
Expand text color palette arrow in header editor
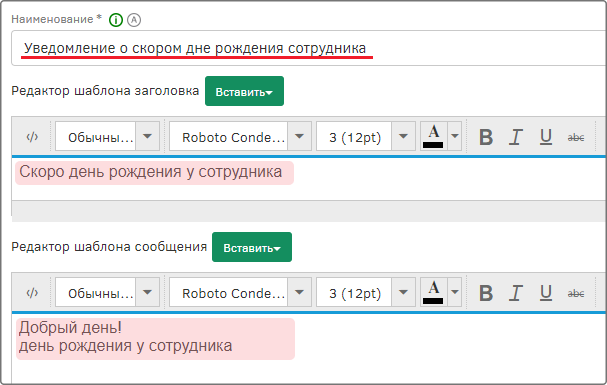[455, 136]
